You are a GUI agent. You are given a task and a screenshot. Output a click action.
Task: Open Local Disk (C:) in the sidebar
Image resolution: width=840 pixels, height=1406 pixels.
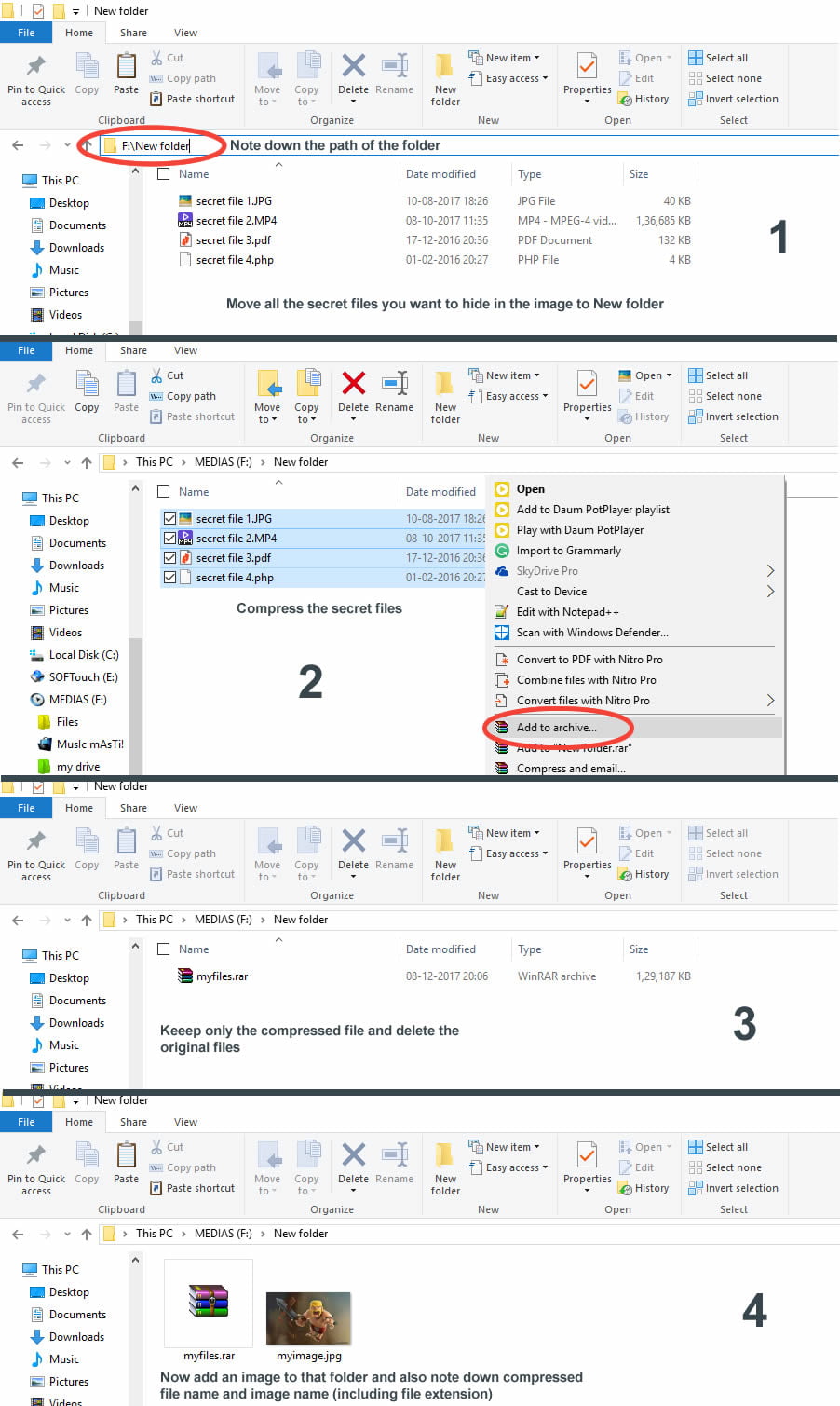83,655
